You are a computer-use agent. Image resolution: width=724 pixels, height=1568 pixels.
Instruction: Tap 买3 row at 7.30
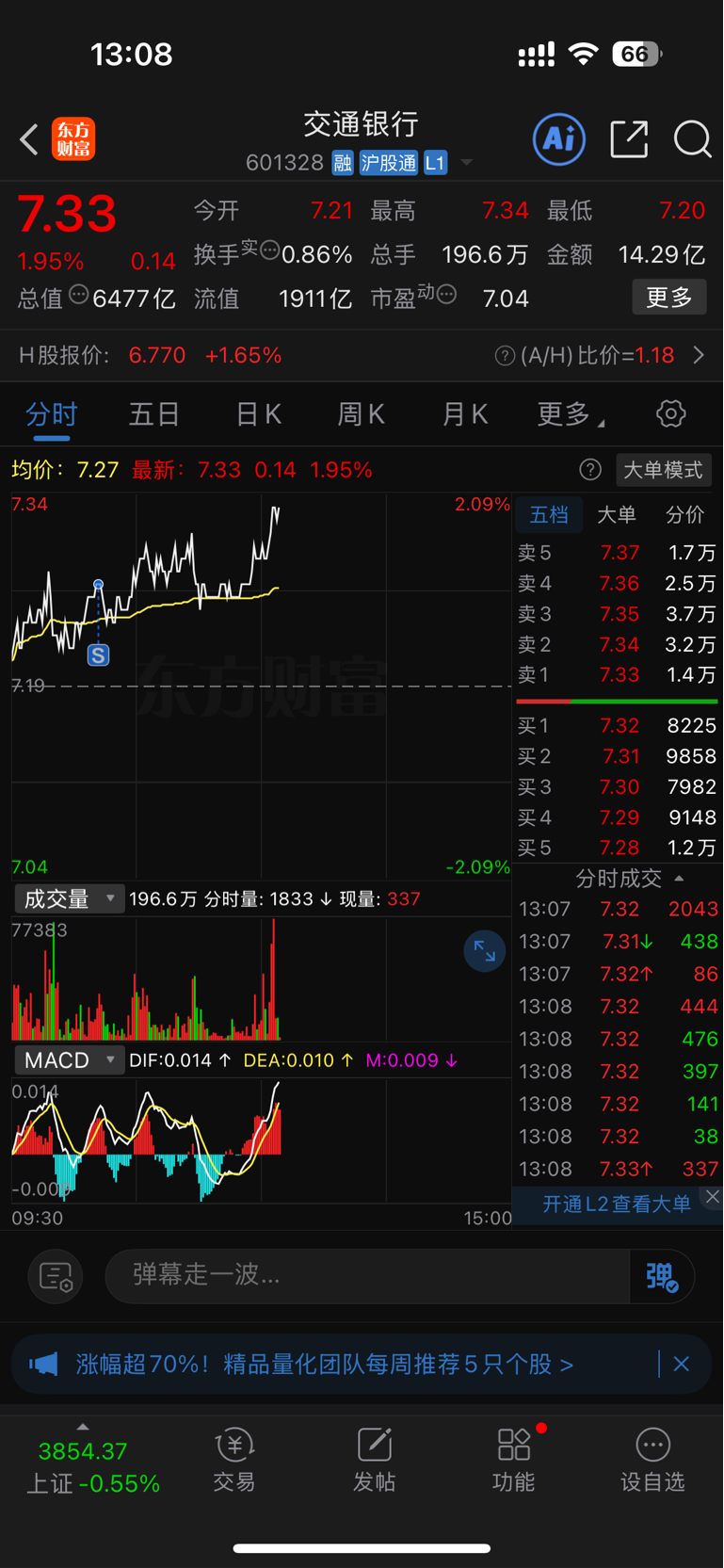617,786
